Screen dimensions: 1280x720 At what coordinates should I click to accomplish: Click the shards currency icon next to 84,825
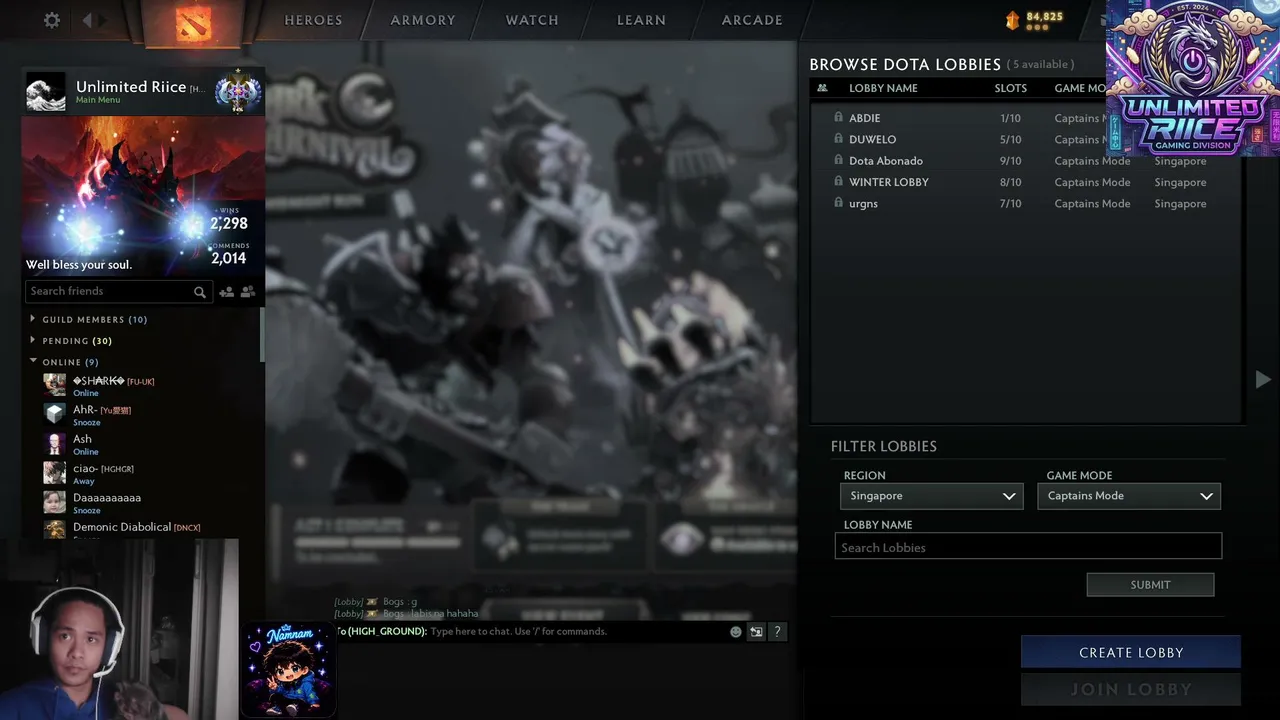pyautogui.click(x=1012, y=20)
